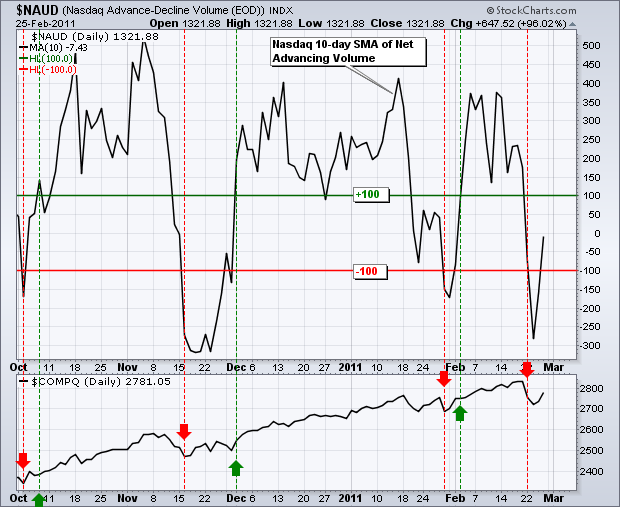The image size is (620, 507).
Task: Click the 2600 value on the COMPQ axis
Action: pyautogui.click(x=591, y=429)
